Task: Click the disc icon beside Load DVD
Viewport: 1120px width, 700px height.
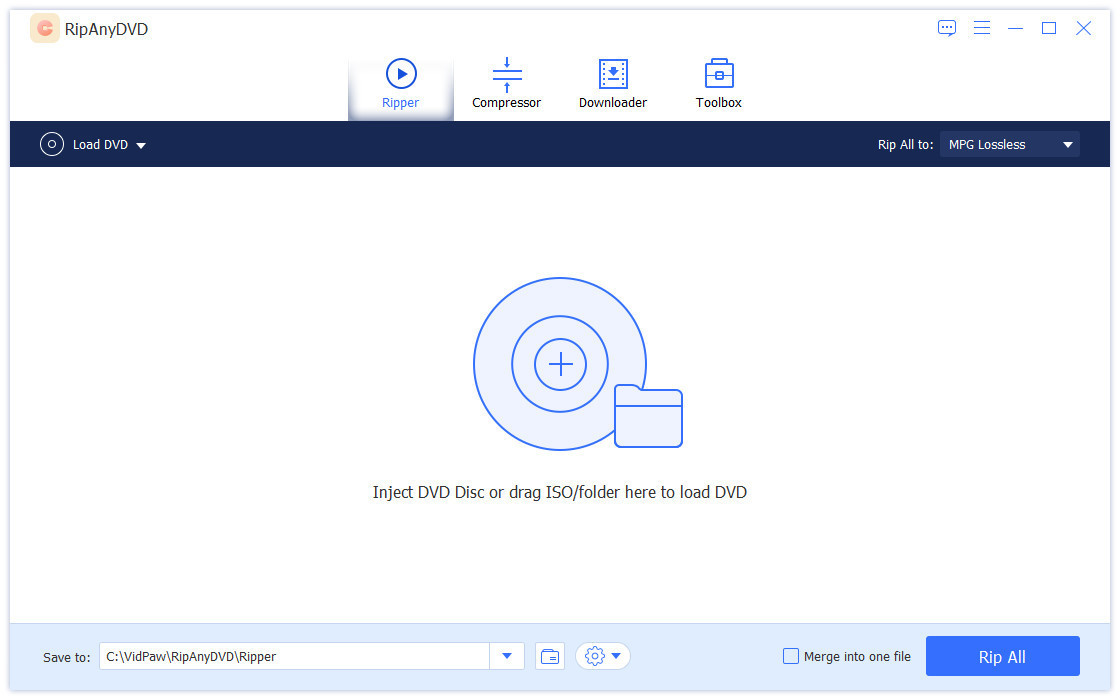Action: click(x=51, y=144)
